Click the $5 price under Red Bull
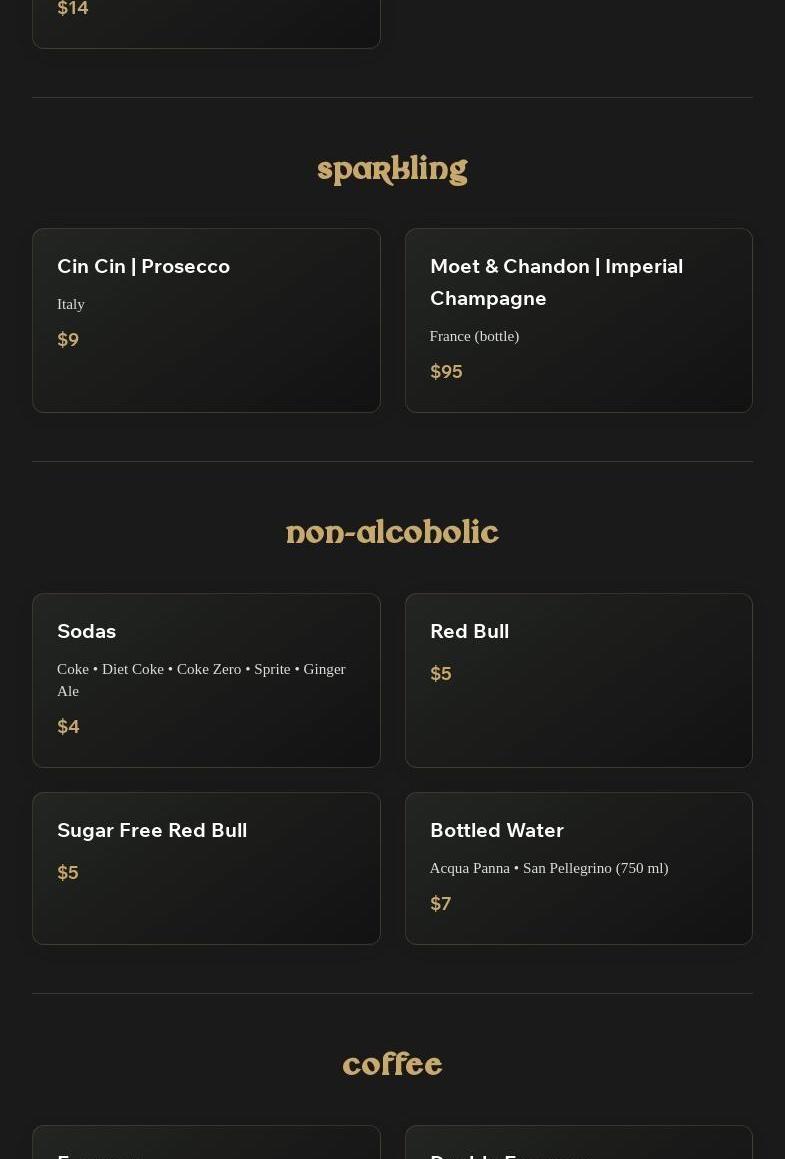785x1159 pixels. point(440,674)
